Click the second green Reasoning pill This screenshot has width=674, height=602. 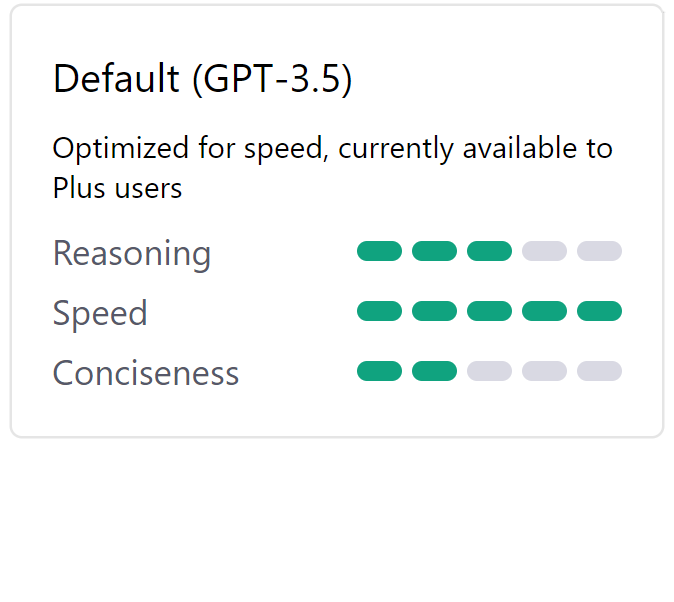click(434, 251)
